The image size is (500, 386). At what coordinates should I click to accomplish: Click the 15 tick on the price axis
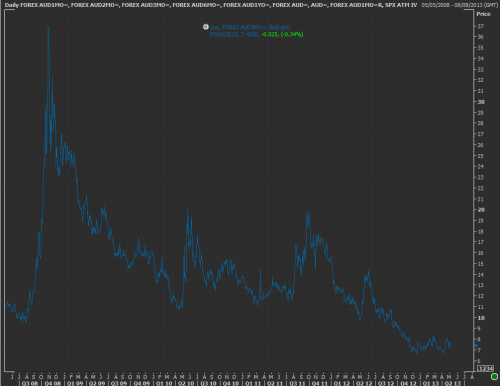(x=481, y=264)
